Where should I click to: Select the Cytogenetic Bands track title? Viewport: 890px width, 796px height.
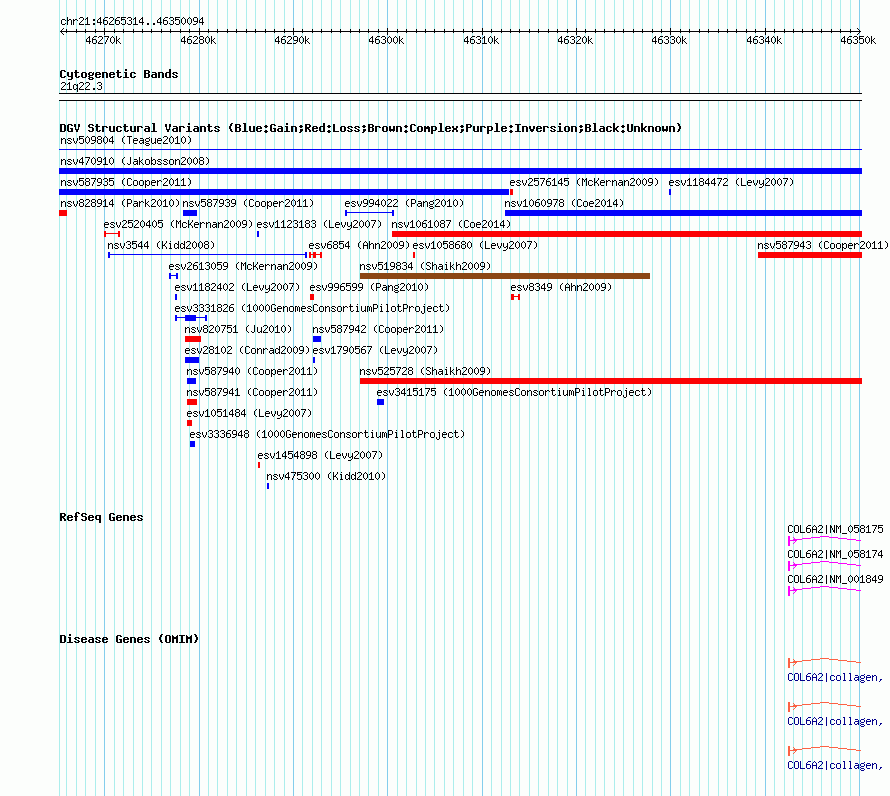[x=119, y=74]
